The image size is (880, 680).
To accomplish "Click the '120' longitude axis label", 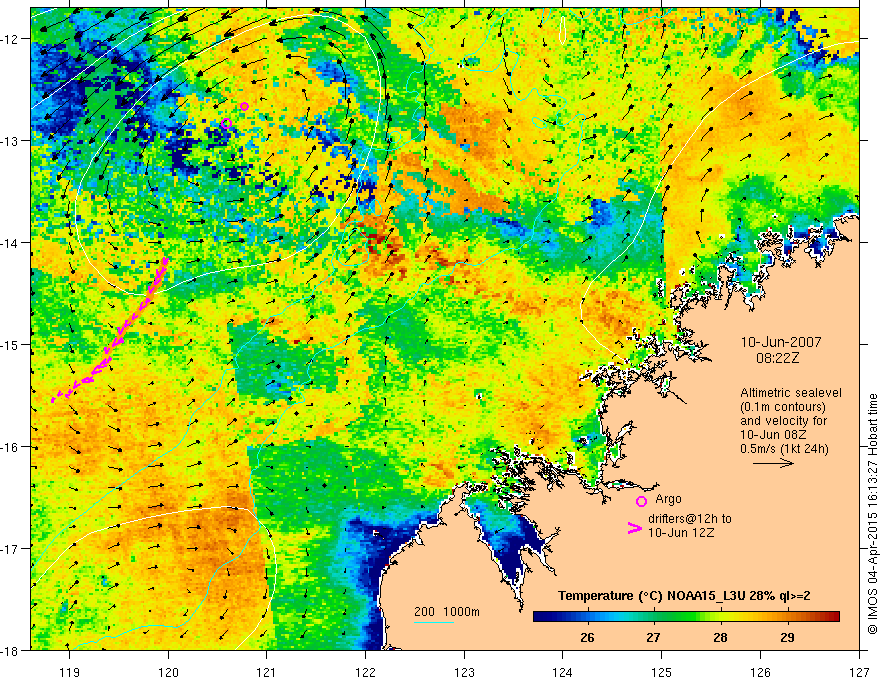I will (168, 672).
